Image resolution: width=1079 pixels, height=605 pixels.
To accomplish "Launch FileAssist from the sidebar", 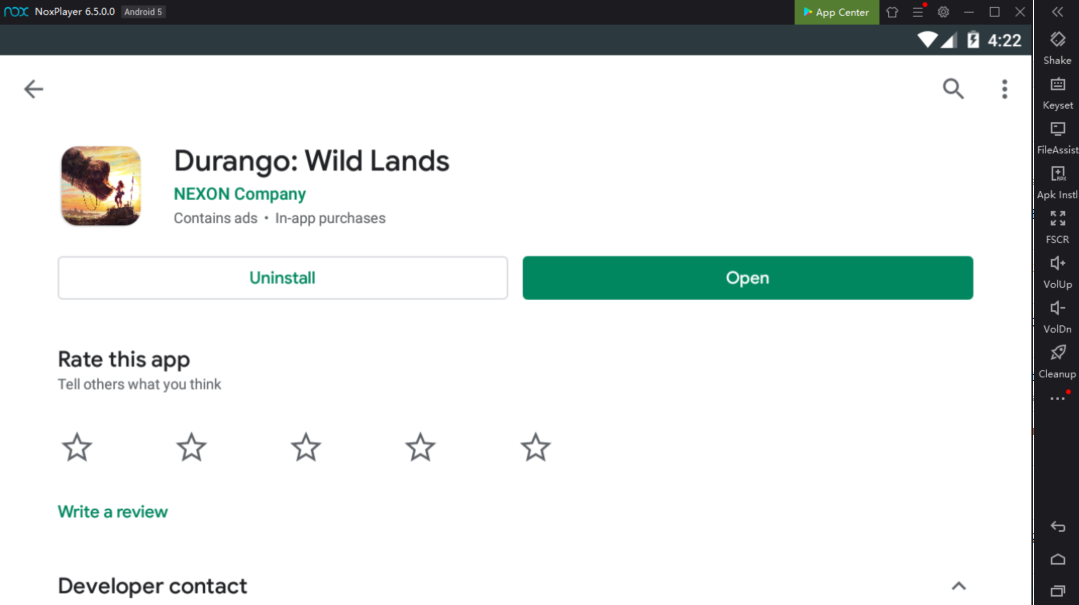I will point(1057,130).
